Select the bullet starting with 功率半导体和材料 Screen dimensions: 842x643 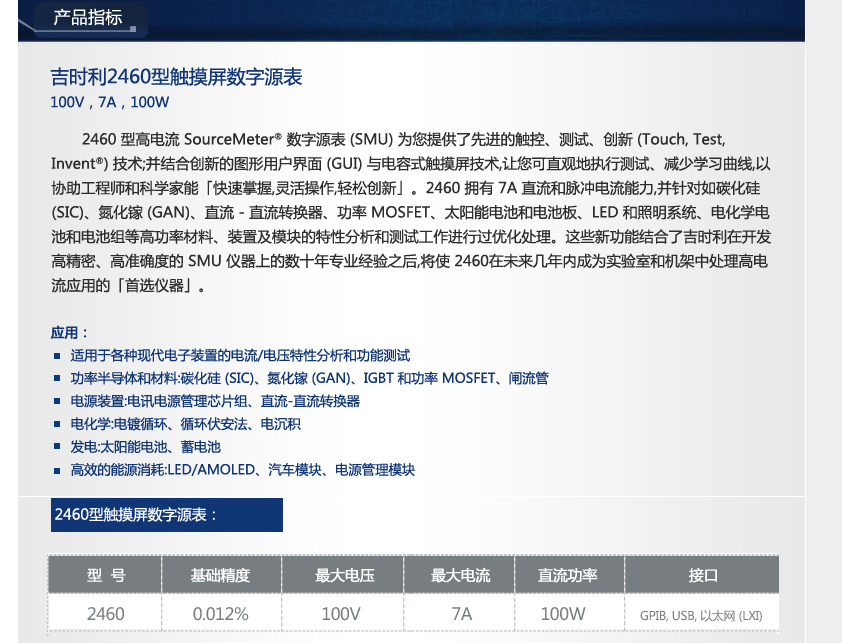(x=309, y=378)
